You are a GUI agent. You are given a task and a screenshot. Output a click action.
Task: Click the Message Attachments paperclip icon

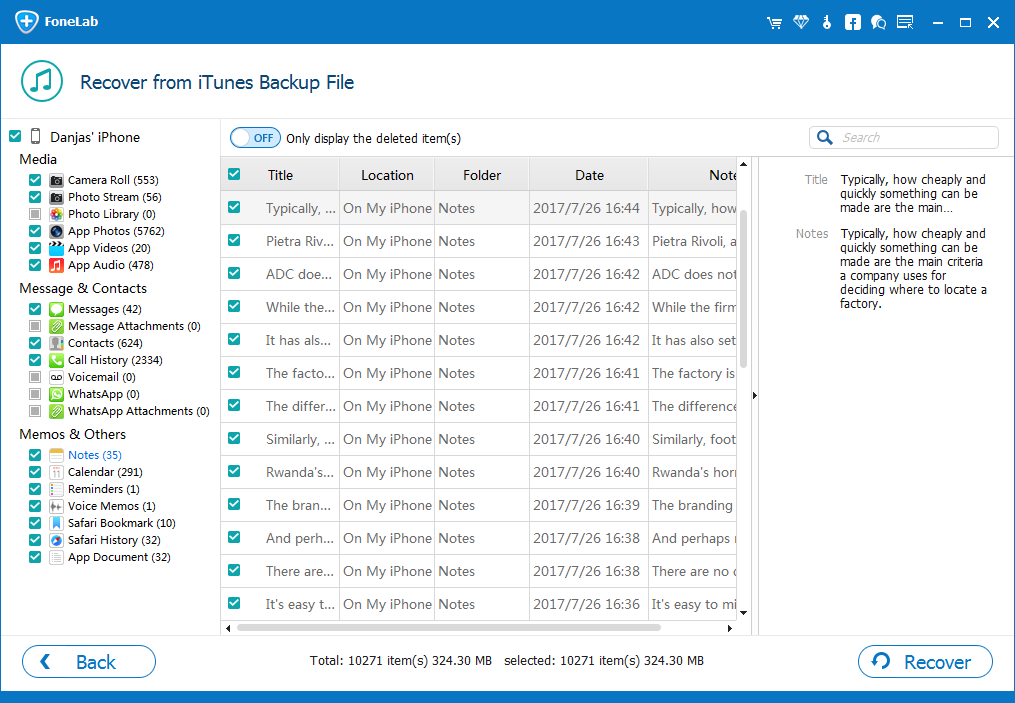56,326
